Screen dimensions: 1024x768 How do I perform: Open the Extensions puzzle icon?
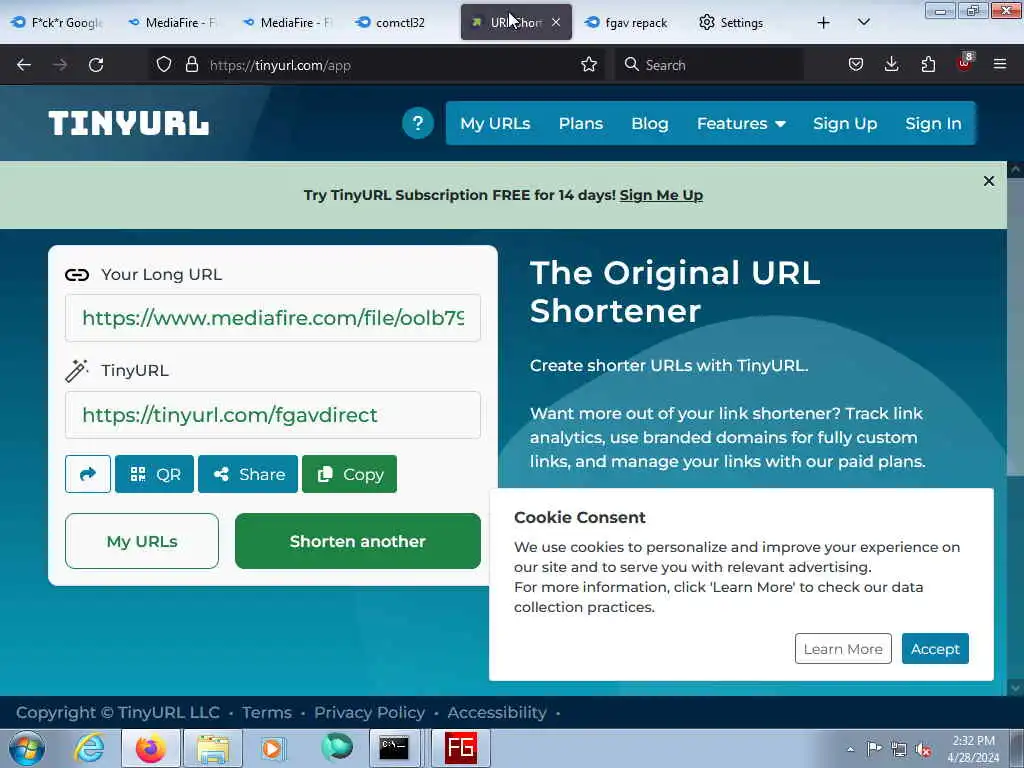click(928, 65)
